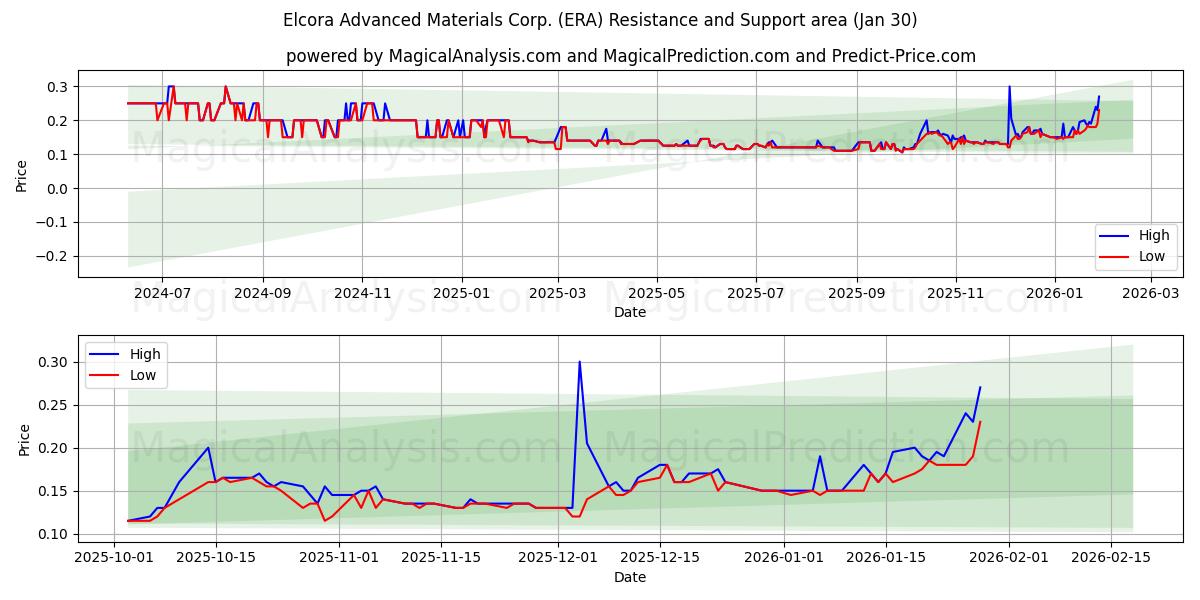Click the '-0.2' y-axis tick label
This screenshot has width=1200, height=600.
click(54, 256)
